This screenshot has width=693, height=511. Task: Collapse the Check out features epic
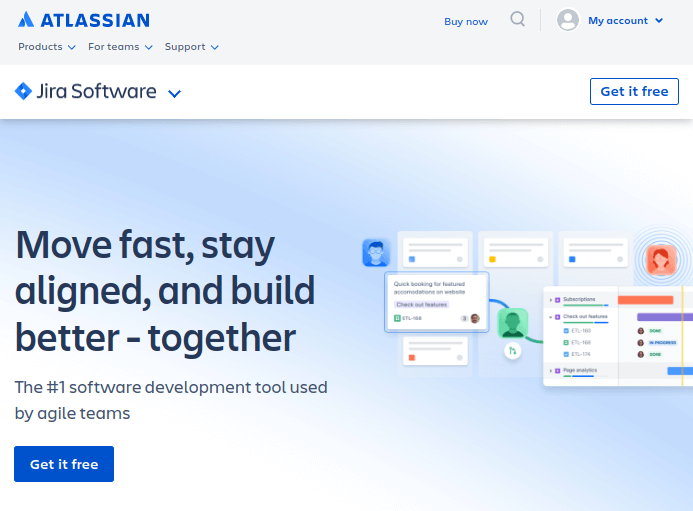(551, 317)
